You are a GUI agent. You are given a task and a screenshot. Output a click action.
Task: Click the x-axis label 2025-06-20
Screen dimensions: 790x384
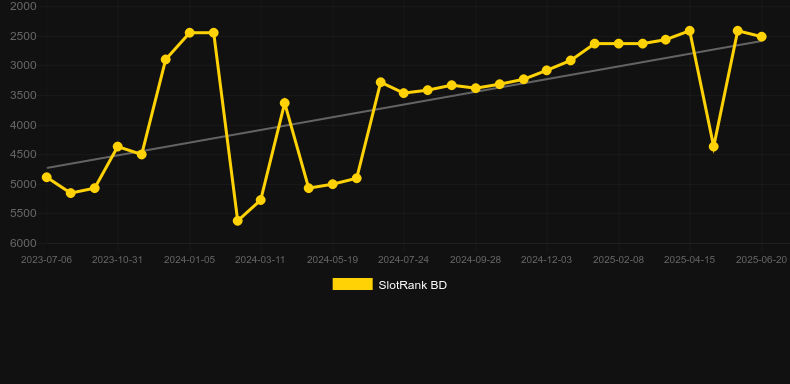[762, 260]
